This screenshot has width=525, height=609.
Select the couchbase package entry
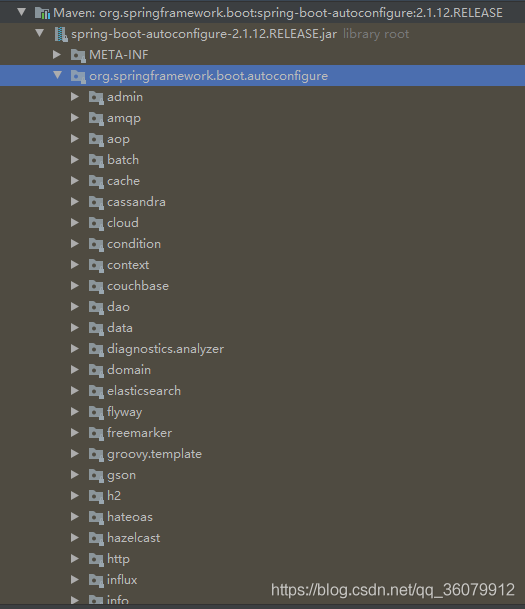click(x=138, y=286)
